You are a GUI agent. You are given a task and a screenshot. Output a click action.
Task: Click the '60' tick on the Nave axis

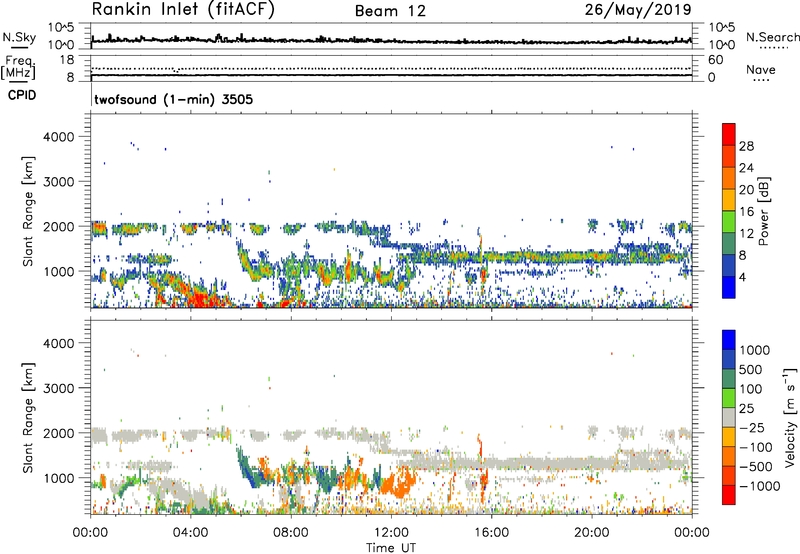[715, 60]
